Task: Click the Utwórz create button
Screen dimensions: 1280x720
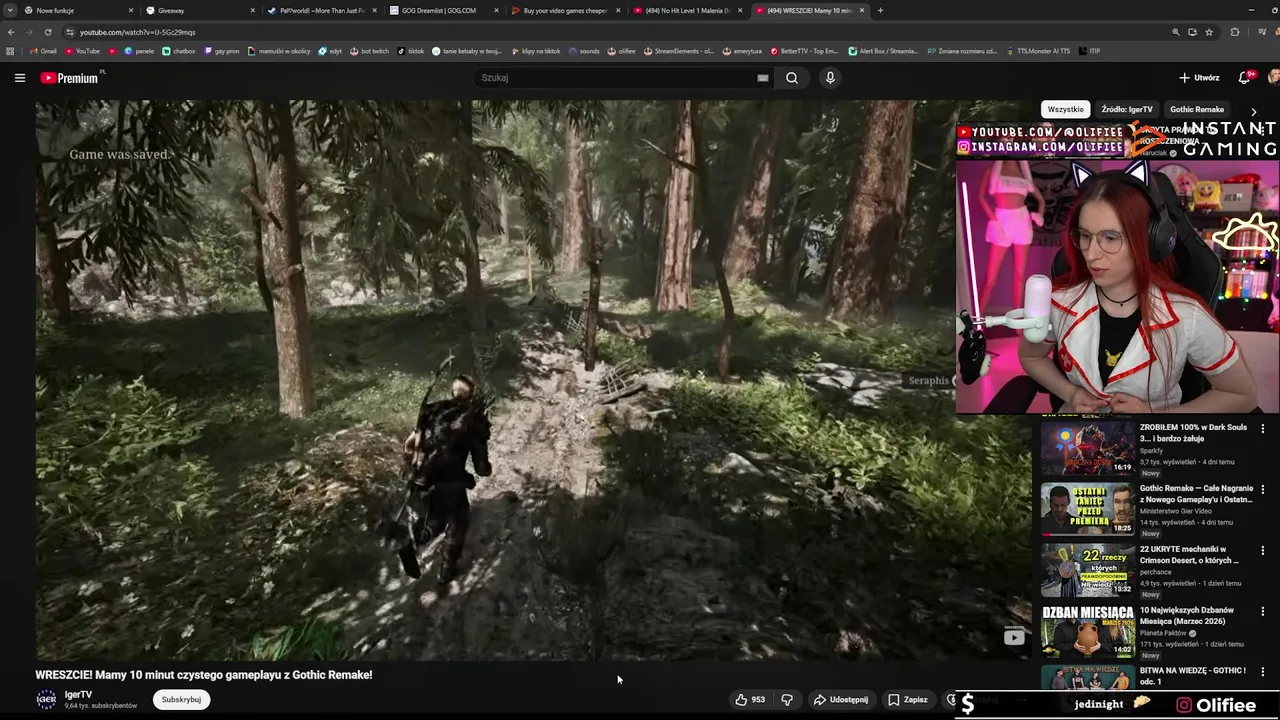Action: tap(1199, 77)
